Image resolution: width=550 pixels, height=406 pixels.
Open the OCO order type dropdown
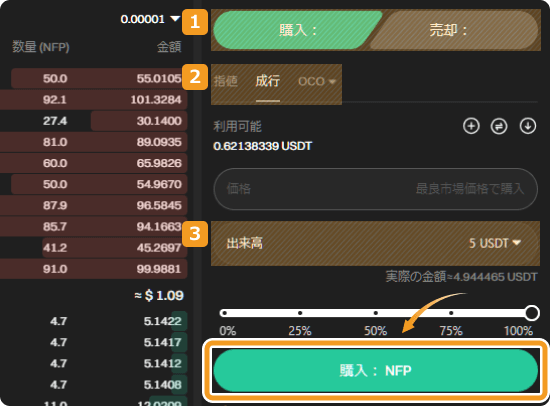pos(317,82)
